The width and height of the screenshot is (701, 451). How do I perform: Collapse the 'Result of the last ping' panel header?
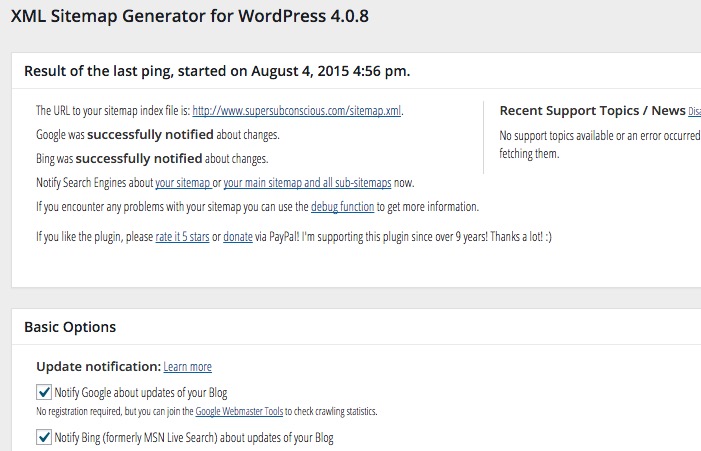coord(217,71)
